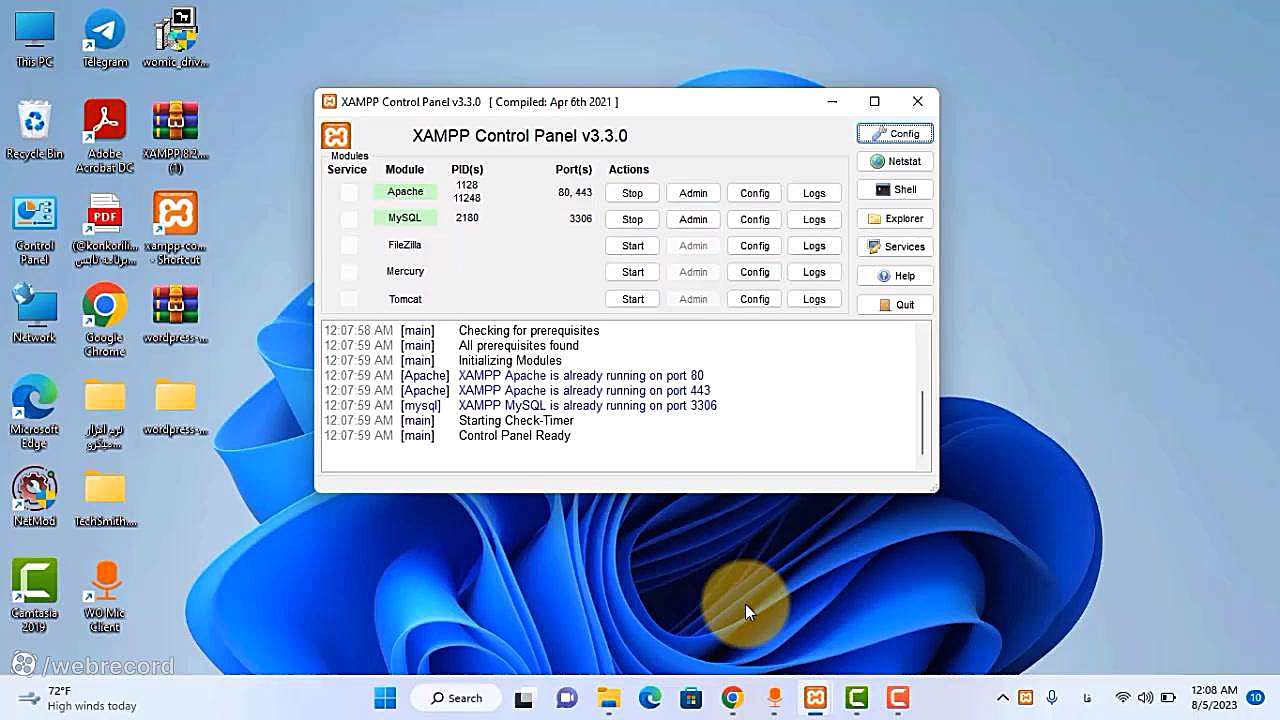Stop the Apache module
This screenshot has height=720, width=1280.
point(632,193)
